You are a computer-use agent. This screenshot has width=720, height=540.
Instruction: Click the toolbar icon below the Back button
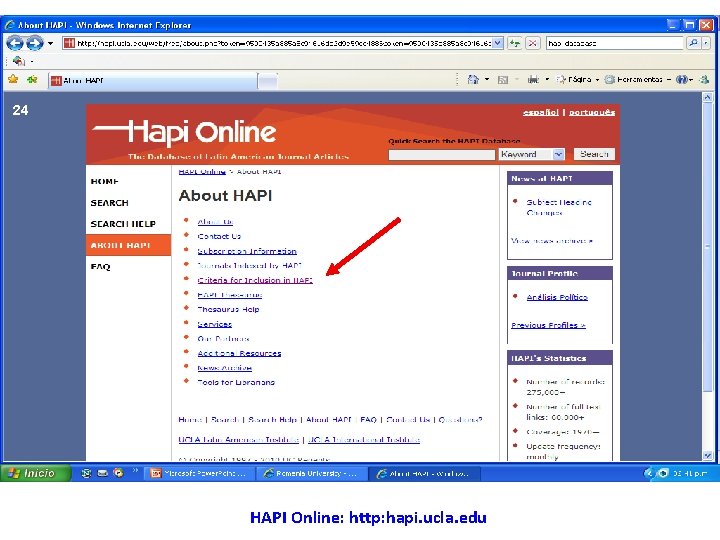(18, 61)
